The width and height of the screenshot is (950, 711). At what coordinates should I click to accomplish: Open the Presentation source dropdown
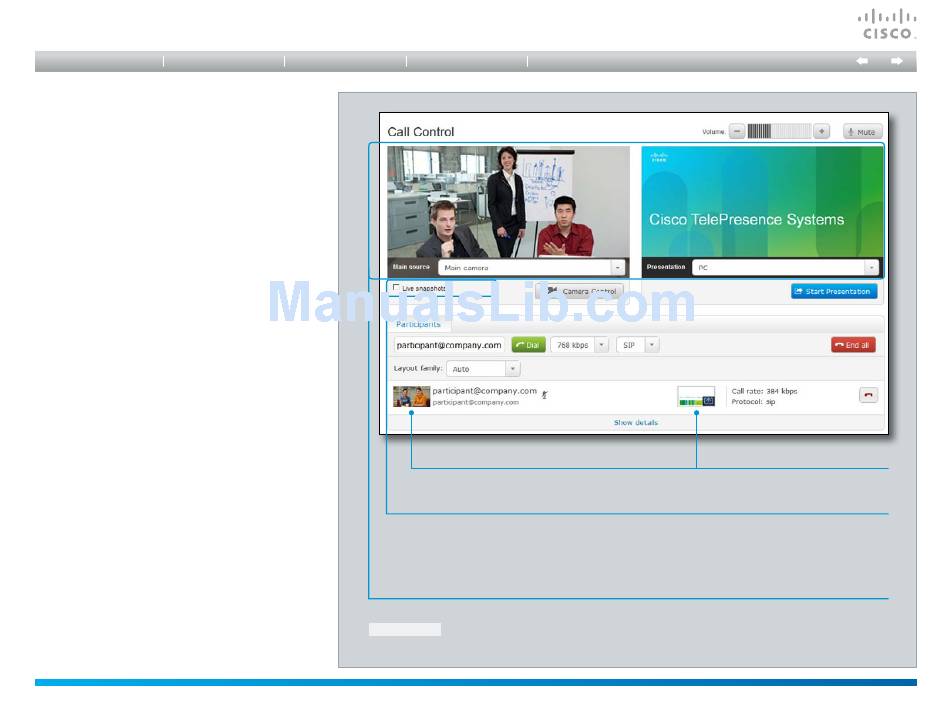coord(785,267)
